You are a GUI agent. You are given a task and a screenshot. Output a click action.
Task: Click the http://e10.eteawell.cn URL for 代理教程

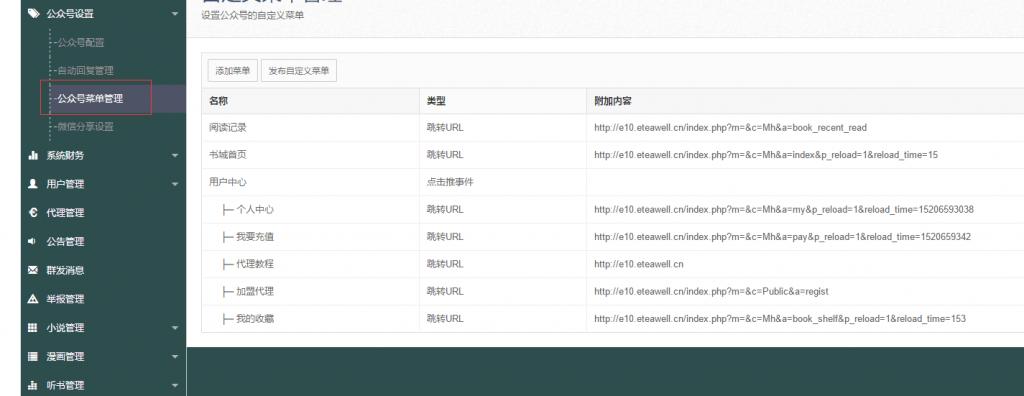pos(639,264)
